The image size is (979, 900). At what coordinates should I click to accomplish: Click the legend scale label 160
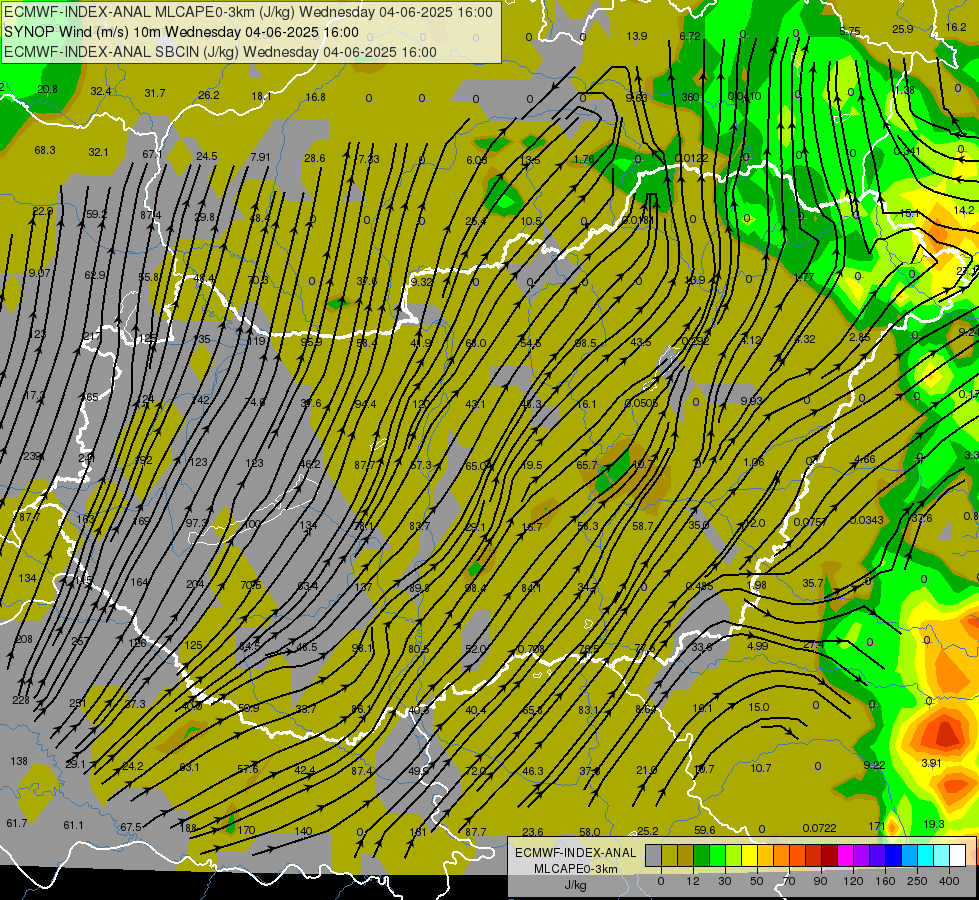[x=885, y=881]
